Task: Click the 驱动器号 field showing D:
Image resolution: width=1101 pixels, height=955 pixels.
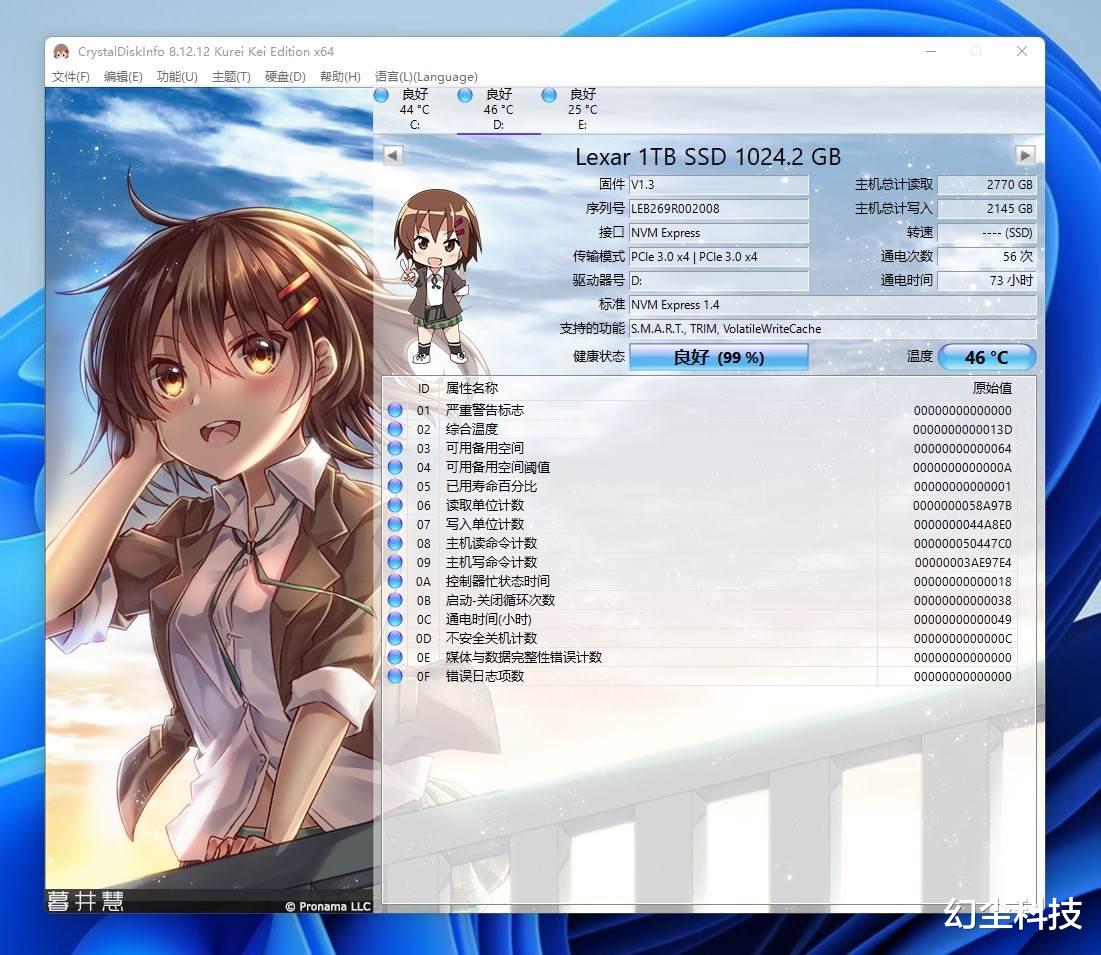Action: click(718, 280)
